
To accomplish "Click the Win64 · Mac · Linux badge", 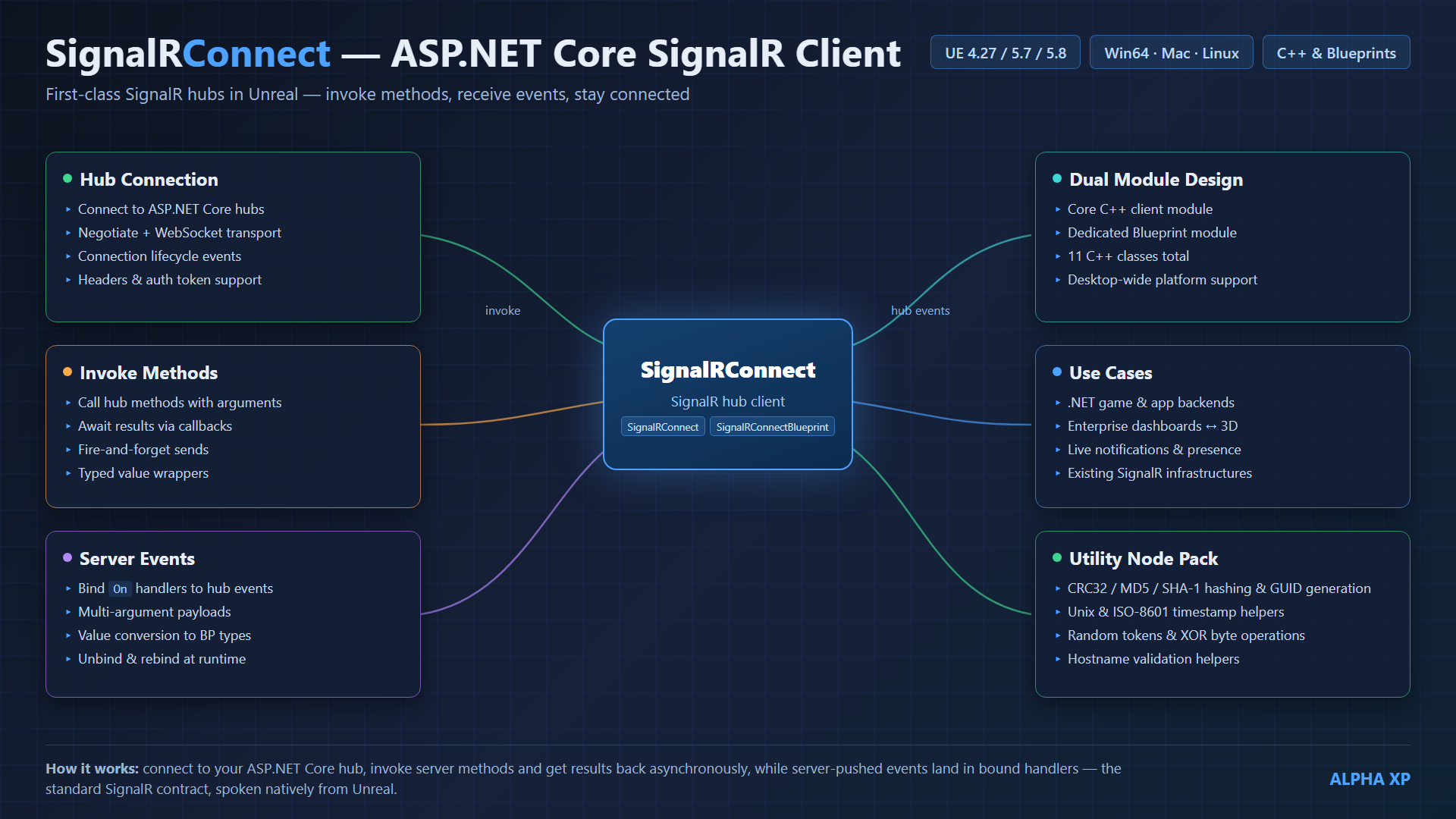I will coord(1171,52).
